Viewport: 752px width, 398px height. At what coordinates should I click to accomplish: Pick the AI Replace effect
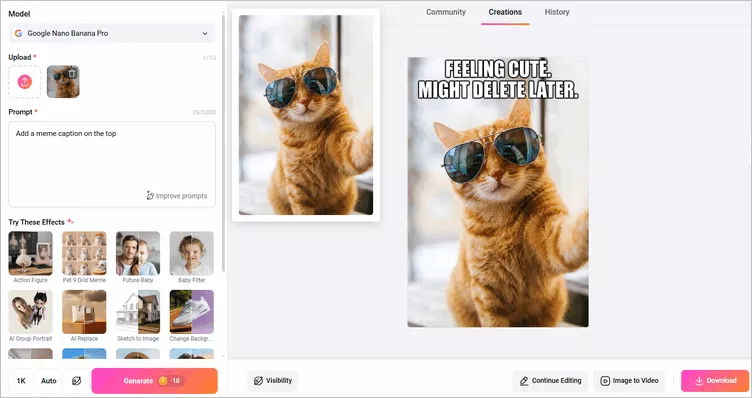point(84,312)
